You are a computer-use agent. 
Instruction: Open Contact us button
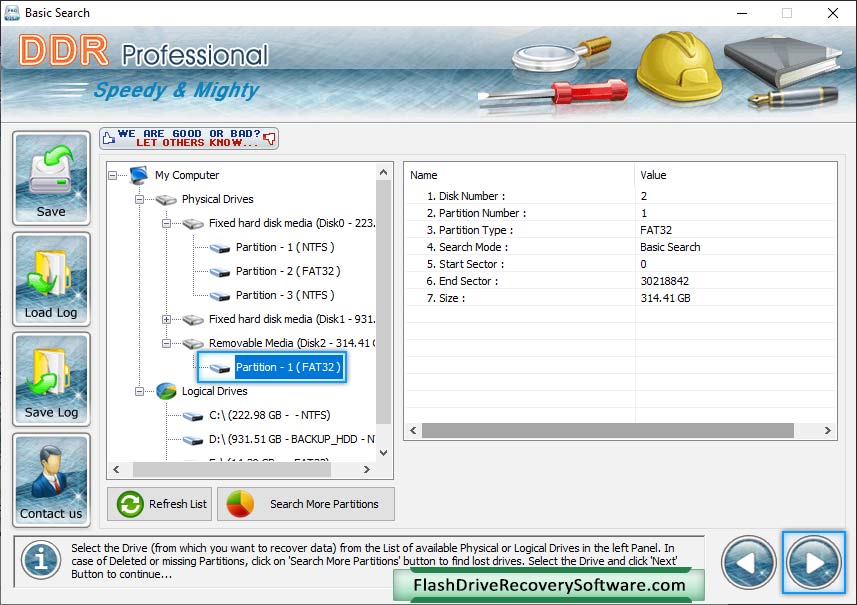tap(51, 480)
